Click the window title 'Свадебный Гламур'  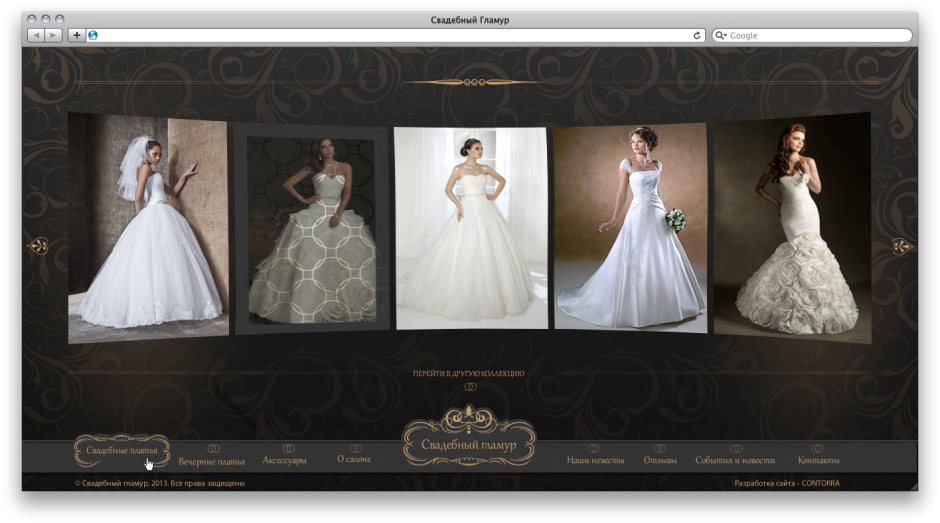[x=470, y=20]
